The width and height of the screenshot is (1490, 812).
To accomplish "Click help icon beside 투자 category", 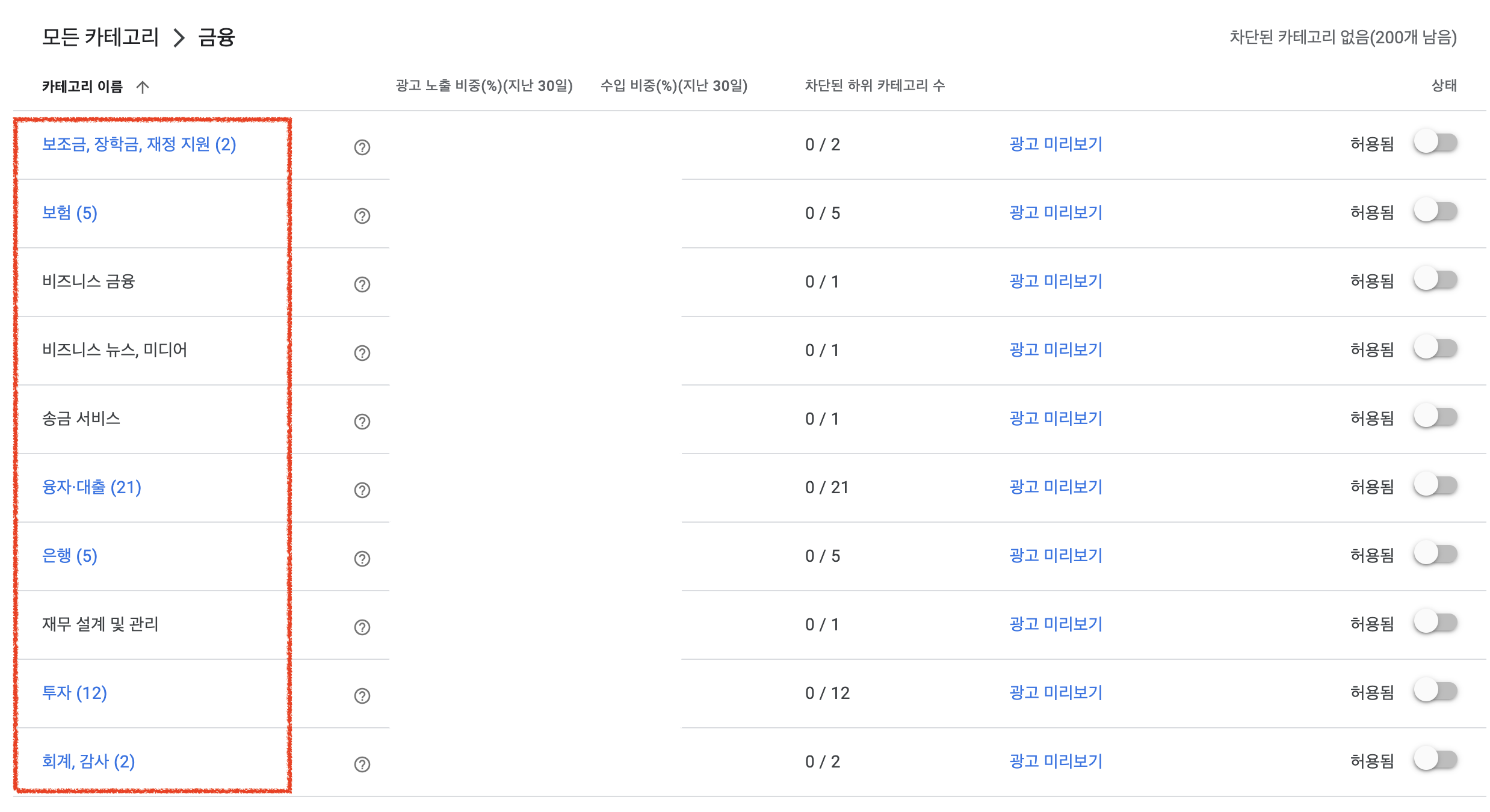I will [362, 696].
